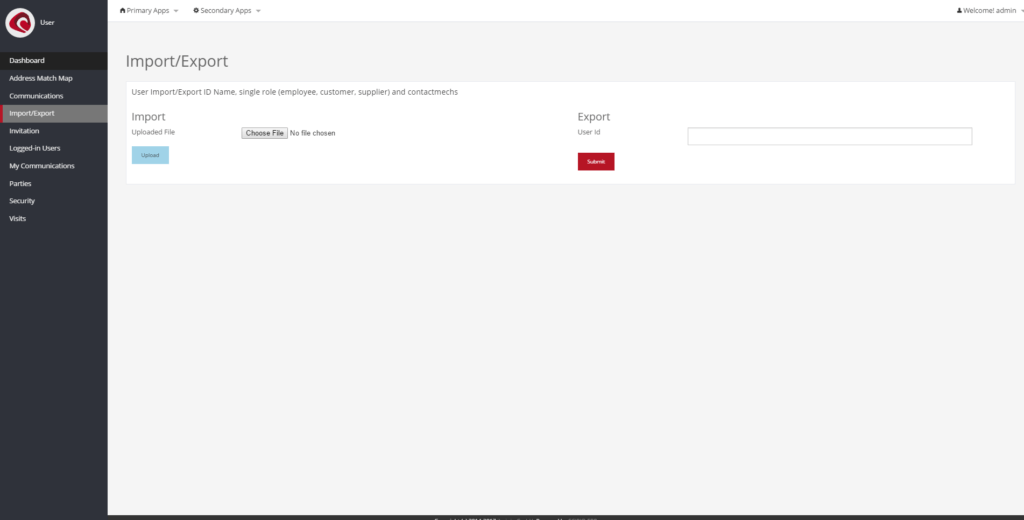Screen dimensions: 1024x520
Task: Click the gear icon beside Secondary Apps
Action: (196, 10)
